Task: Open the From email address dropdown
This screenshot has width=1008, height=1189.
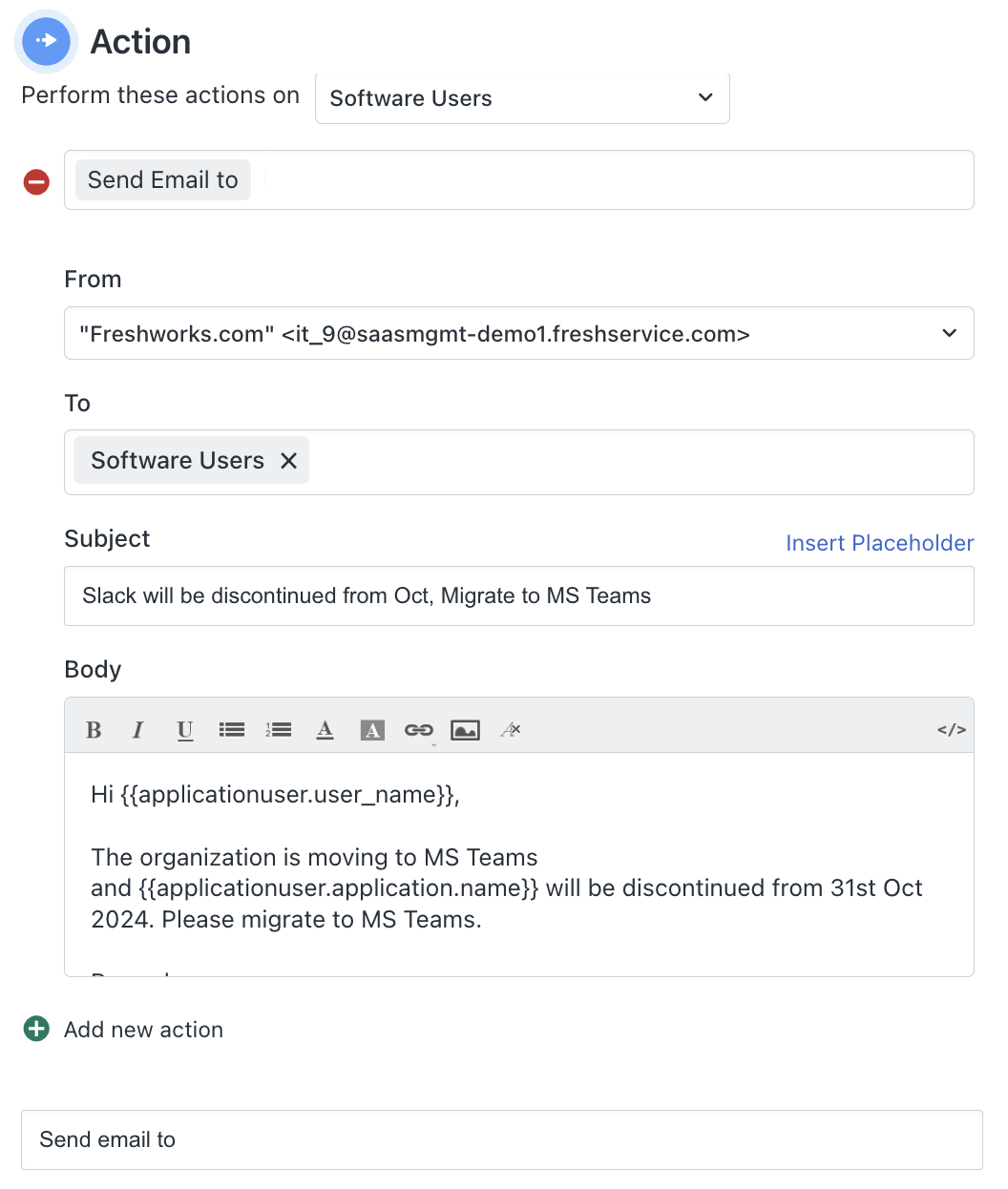Action: 518,333
